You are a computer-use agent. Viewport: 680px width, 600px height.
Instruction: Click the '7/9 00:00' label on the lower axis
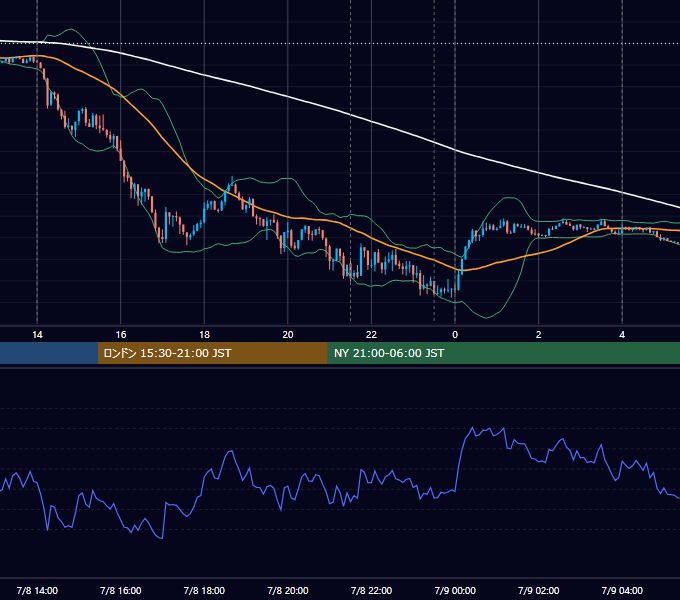455,590
